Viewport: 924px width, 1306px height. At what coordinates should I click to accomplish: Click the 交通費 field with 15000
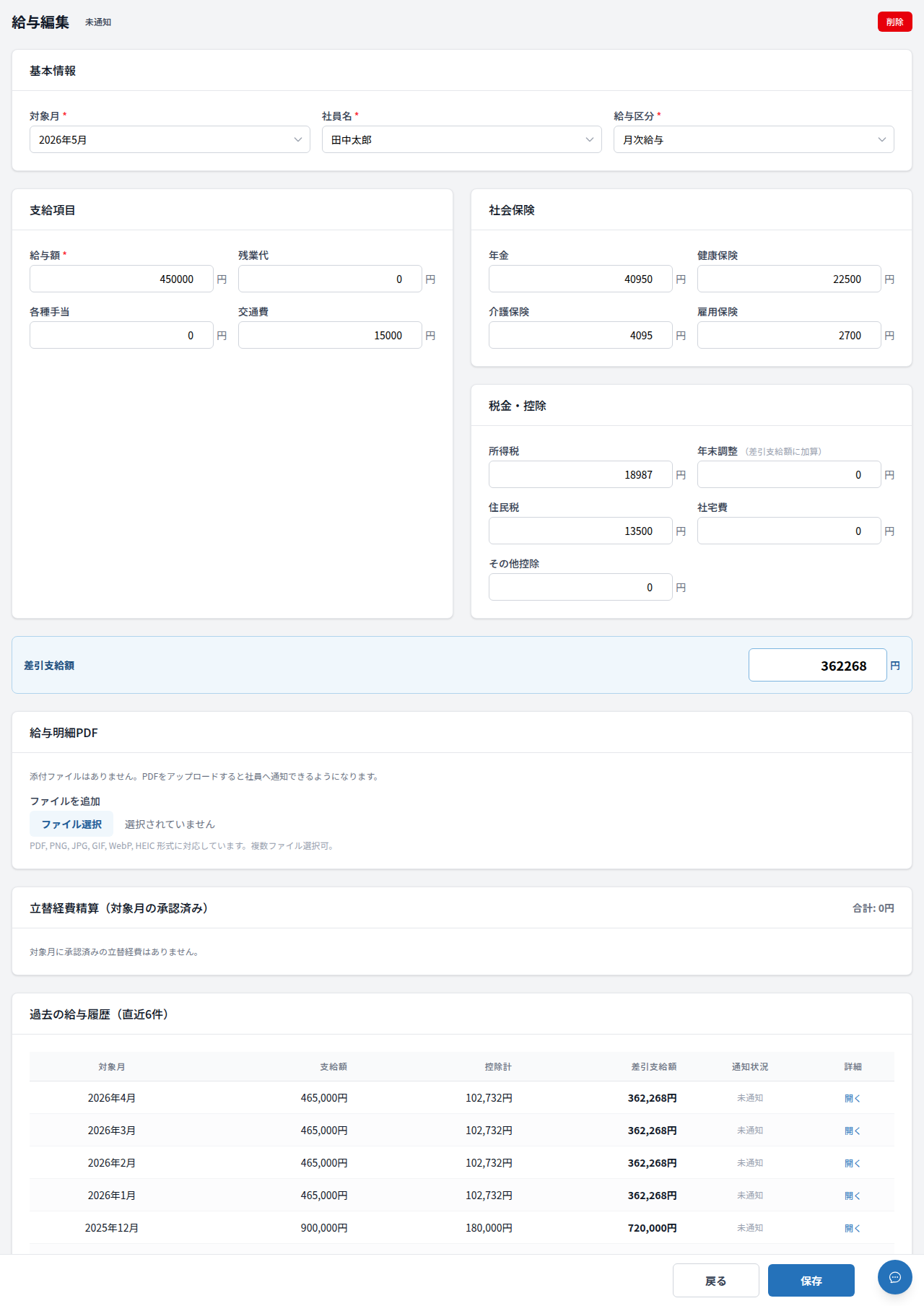[x=330, y=335]
